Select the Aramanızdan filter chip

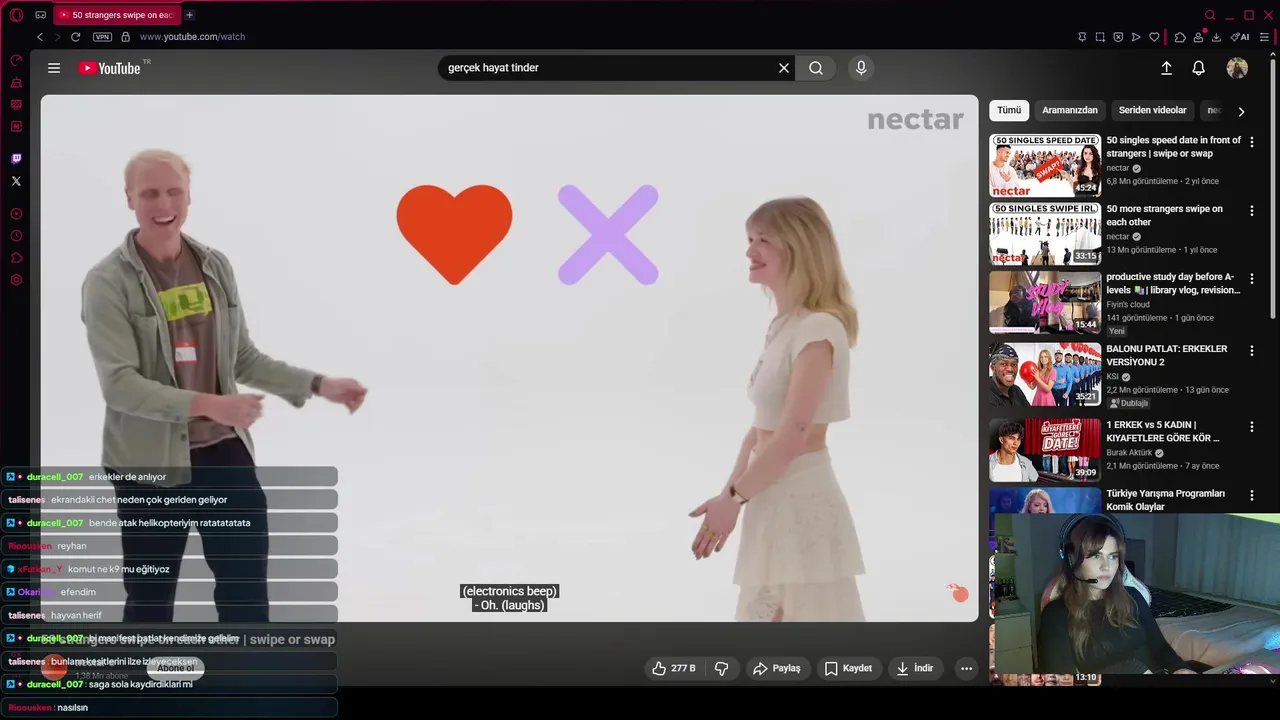pos(1070,110)
